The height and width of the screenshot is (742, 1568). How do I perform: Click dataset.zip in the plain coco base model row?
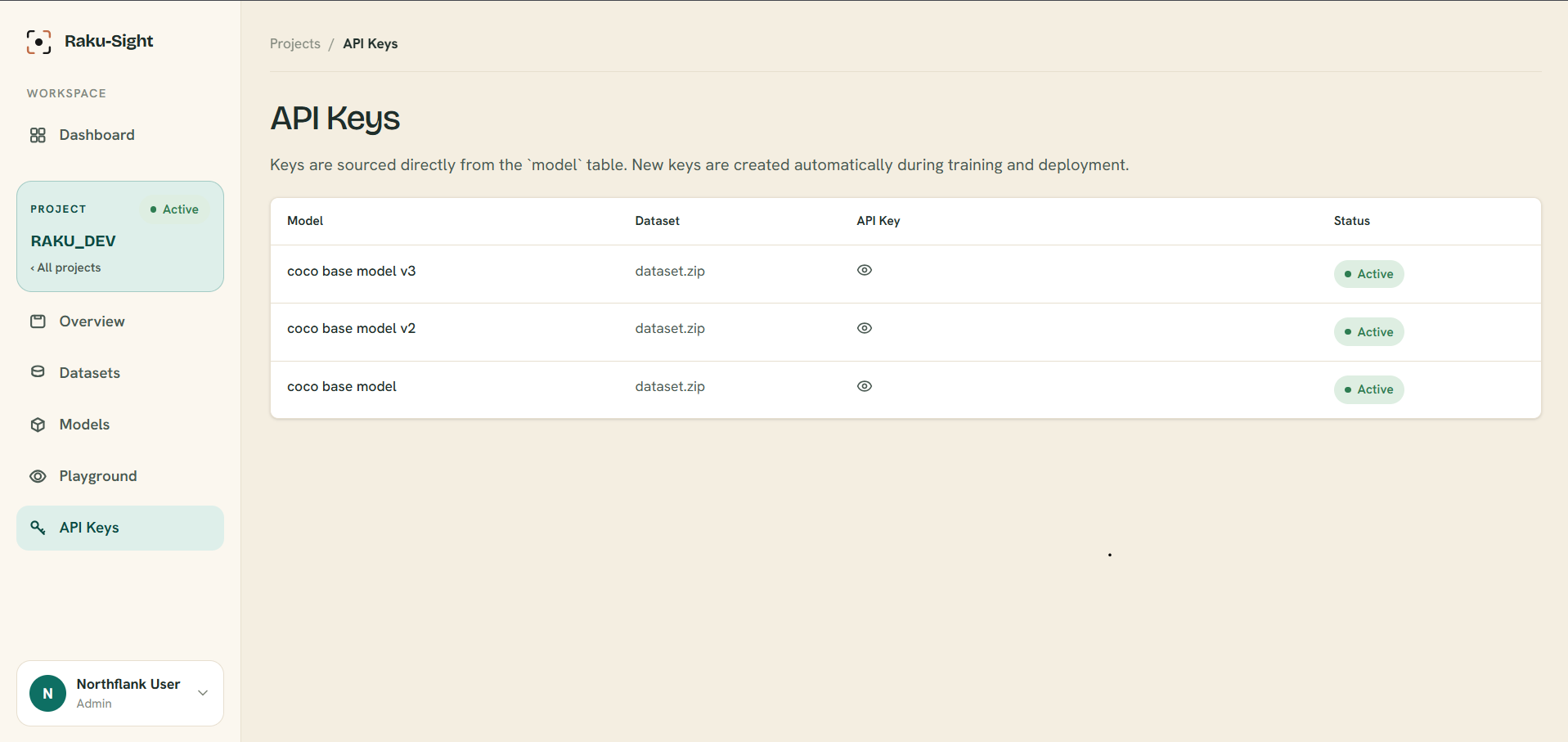(670, 386)
